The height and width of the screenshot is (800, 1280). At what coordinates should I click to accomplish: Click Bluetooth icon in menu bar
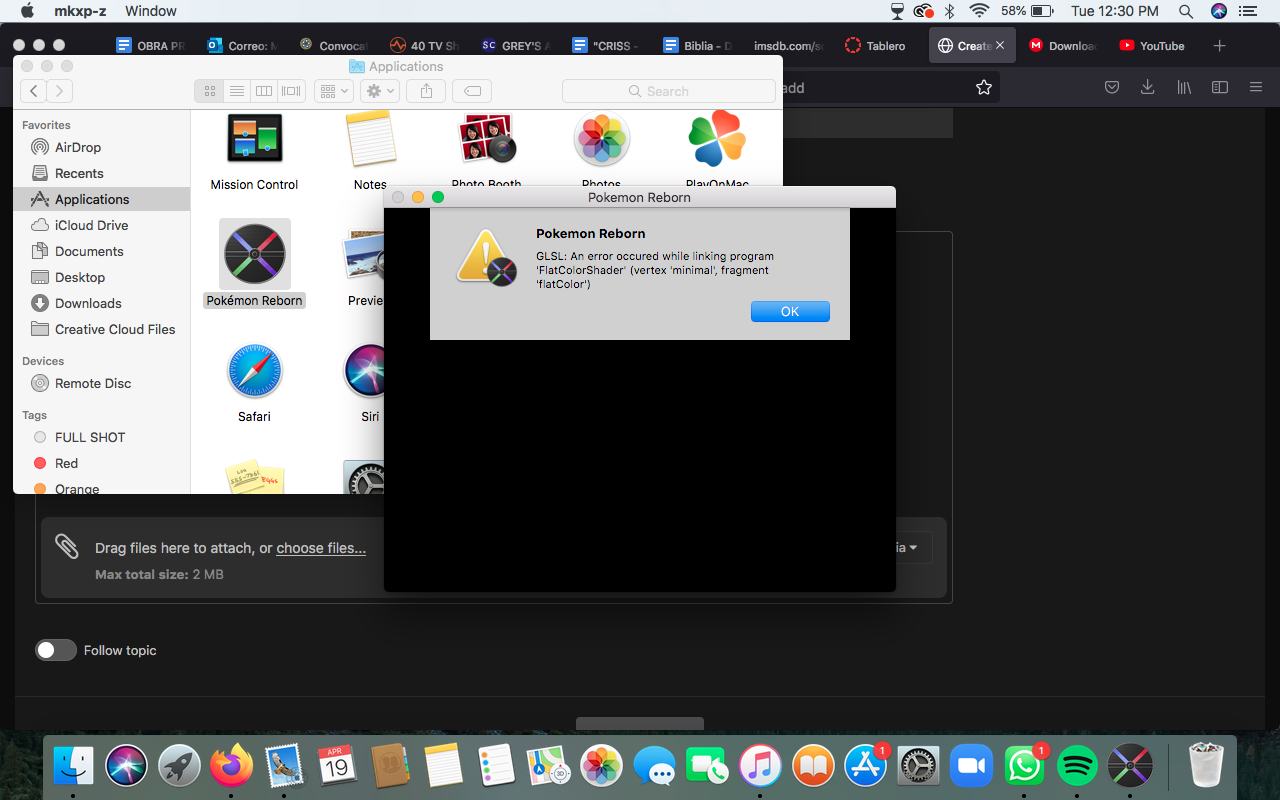951,11
